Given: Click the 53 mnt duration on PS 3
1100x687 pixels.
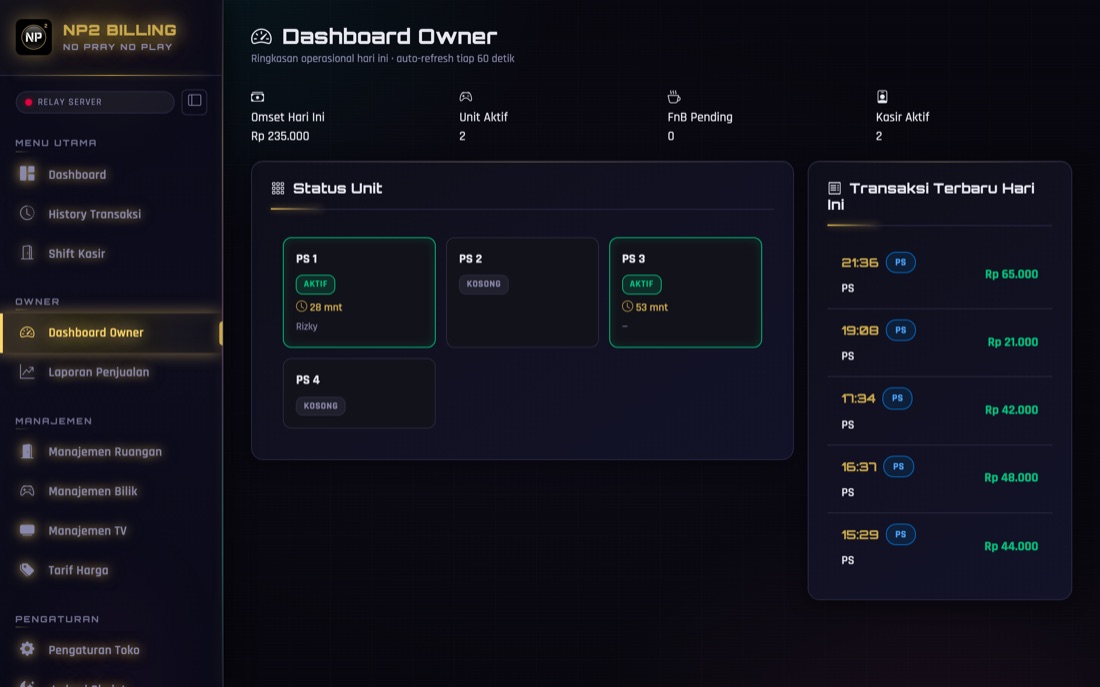Looking at the screenshot, I should click(652, 307).
